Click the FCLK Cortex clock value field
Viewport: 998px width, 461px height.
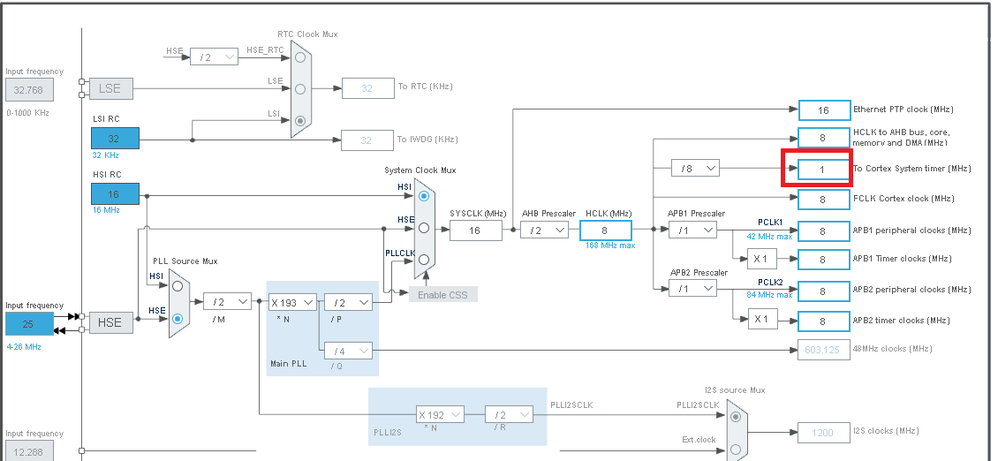coord(824,199)
